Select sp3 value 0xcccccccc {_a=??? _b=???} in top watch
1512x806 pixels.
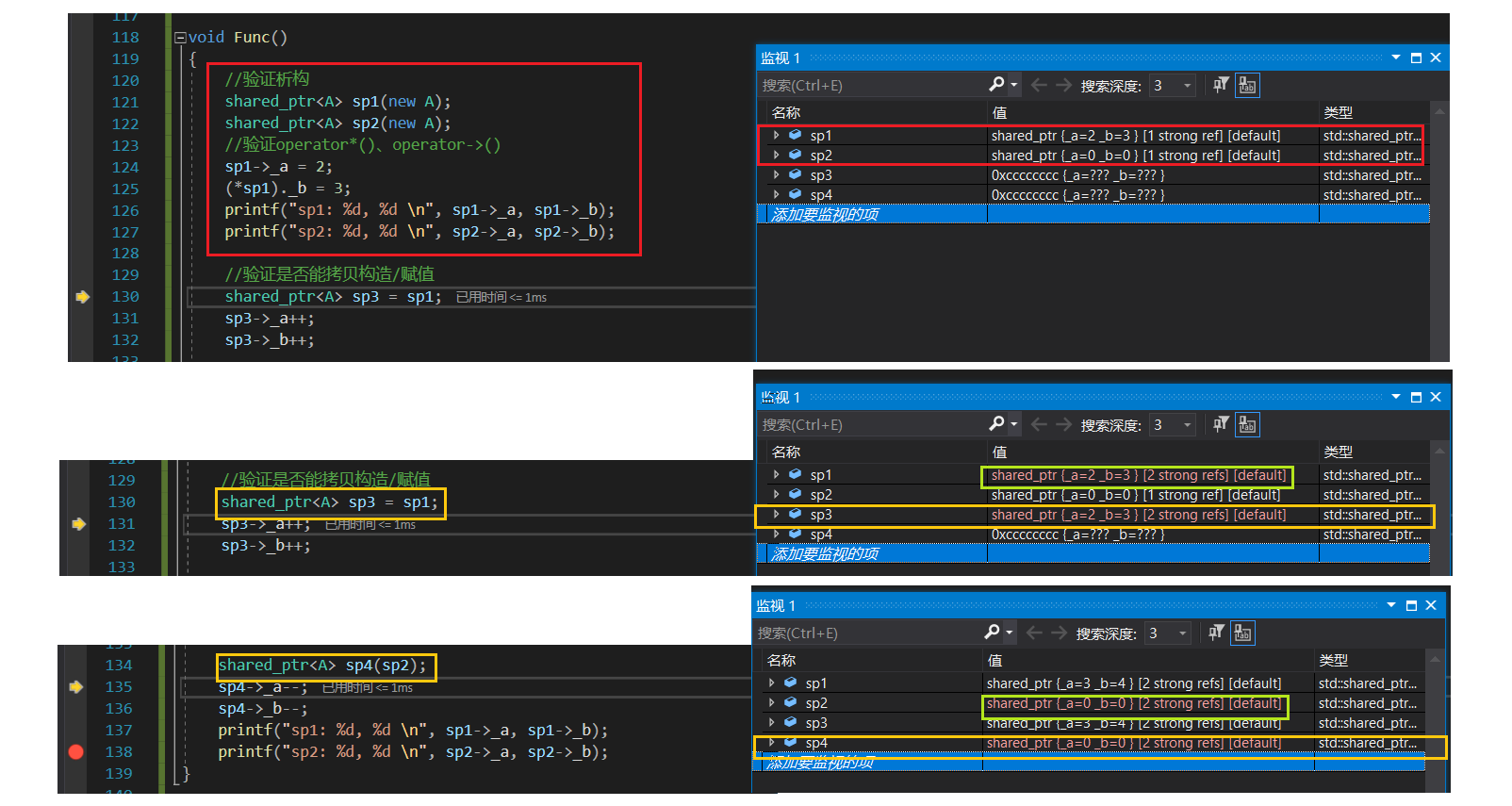click(x=1077, y=175)
